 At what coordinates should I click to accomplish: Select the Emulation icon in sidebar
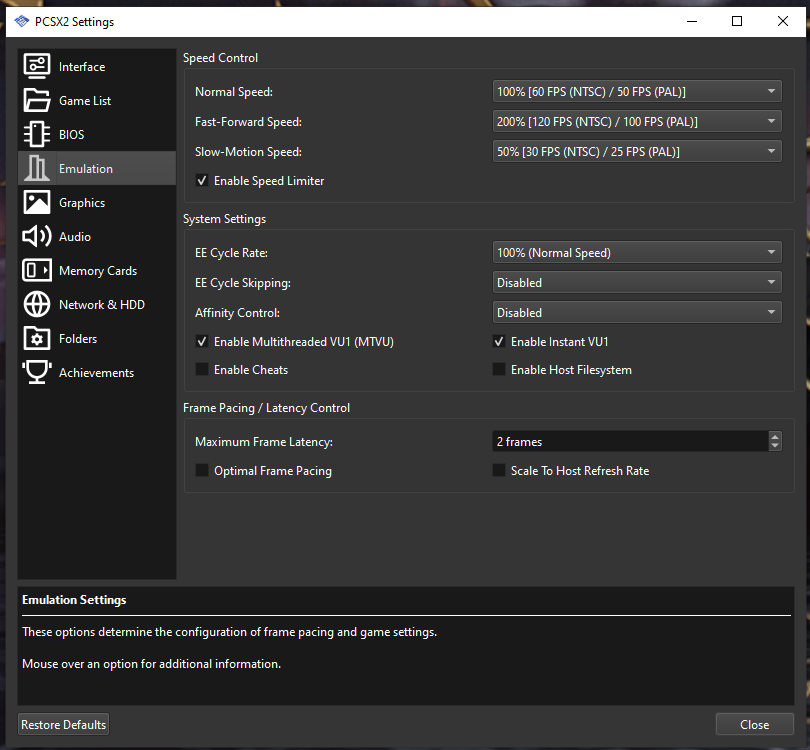click(37, 168)
